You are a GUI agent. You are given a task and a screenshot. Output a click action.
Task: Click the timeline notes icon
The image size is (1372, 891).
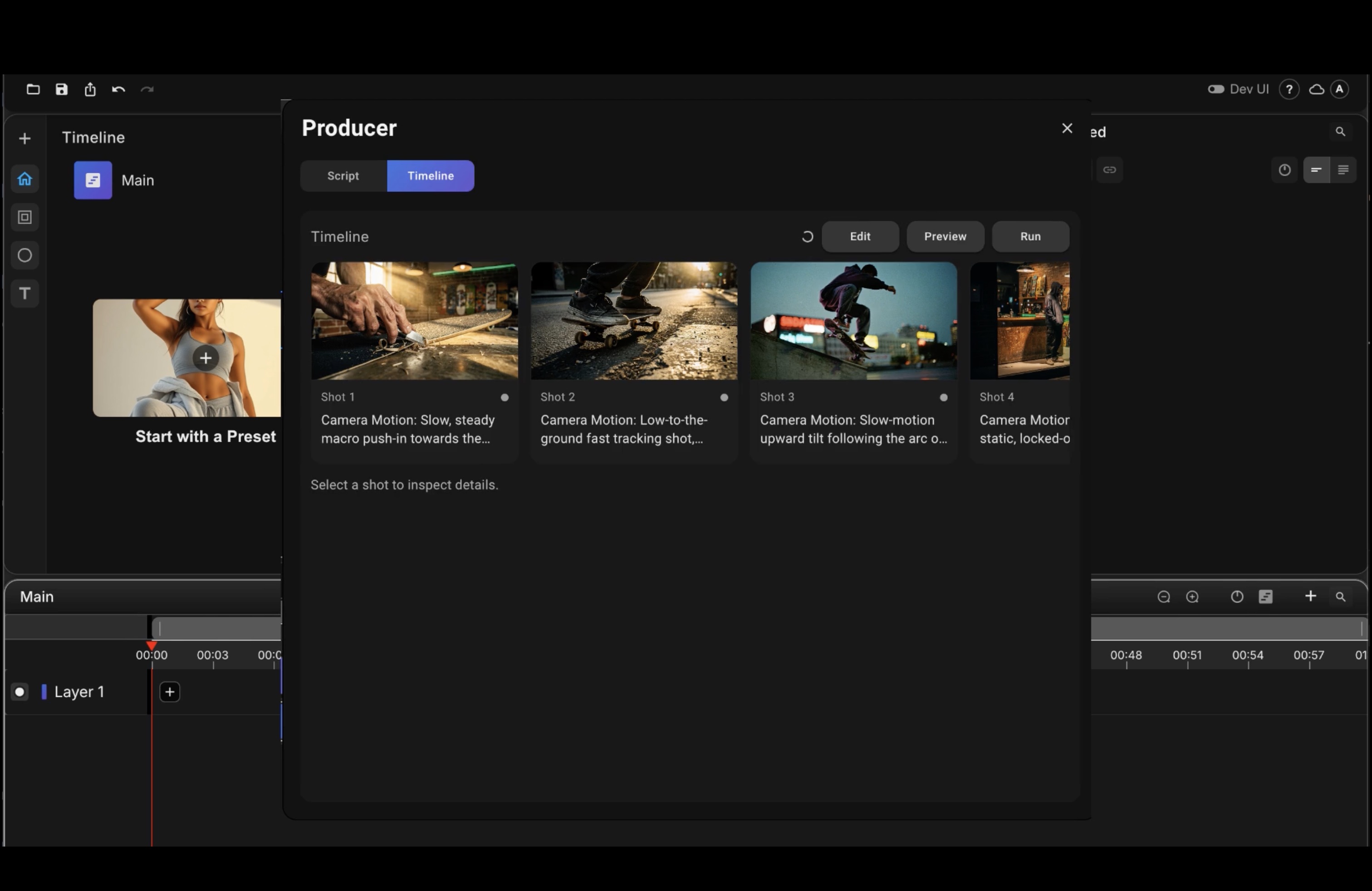pos(1265,597)
